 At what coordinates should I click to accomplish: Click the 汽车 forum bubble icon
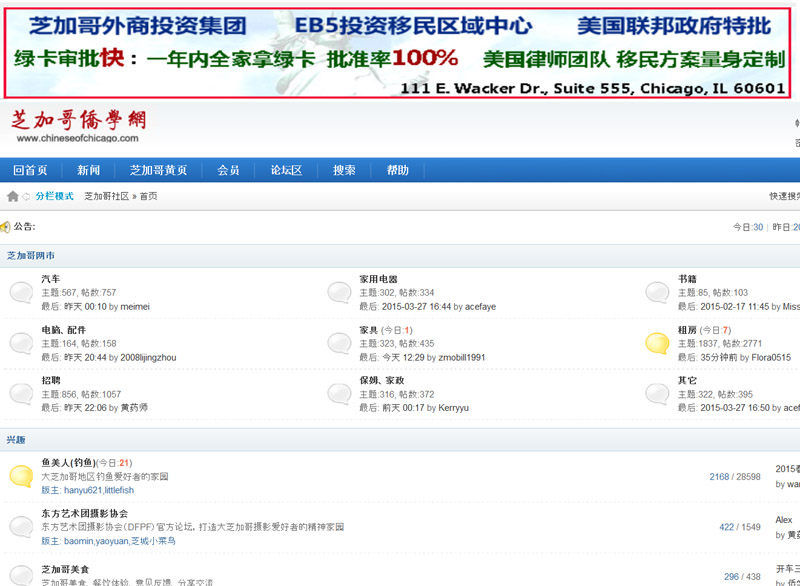pyautogui.click(x=21, y=293)
